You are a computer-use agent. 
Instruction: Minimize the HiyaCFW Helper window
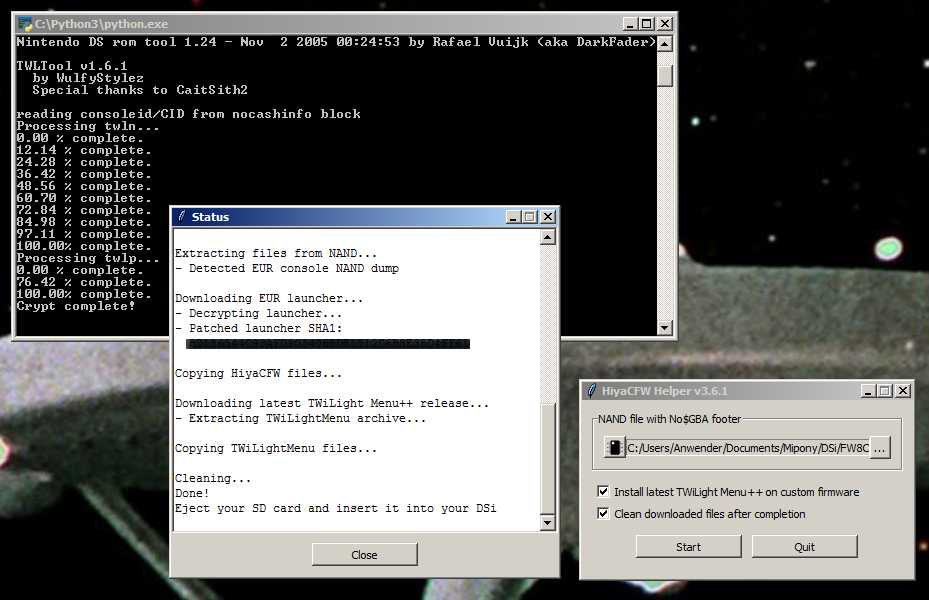coord(868,391)
